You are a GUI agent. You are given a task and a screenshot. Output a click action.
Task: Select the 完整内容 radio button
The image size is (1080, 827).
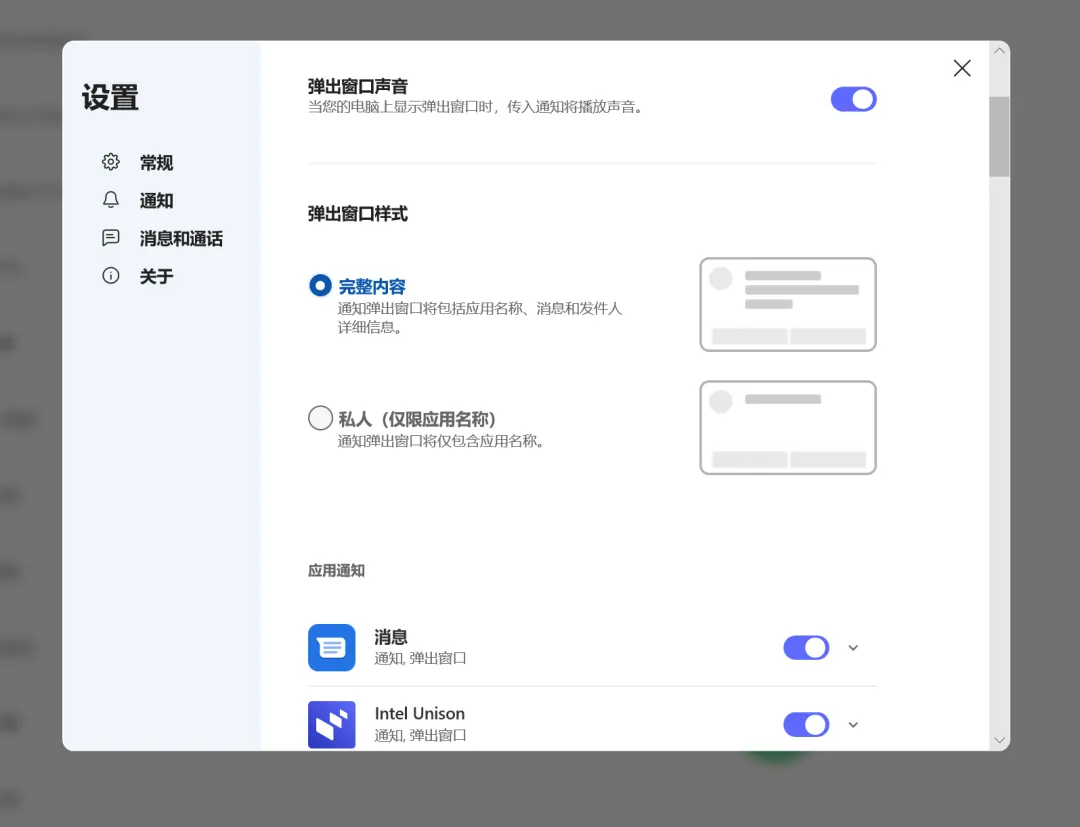[x=320, y=285]
